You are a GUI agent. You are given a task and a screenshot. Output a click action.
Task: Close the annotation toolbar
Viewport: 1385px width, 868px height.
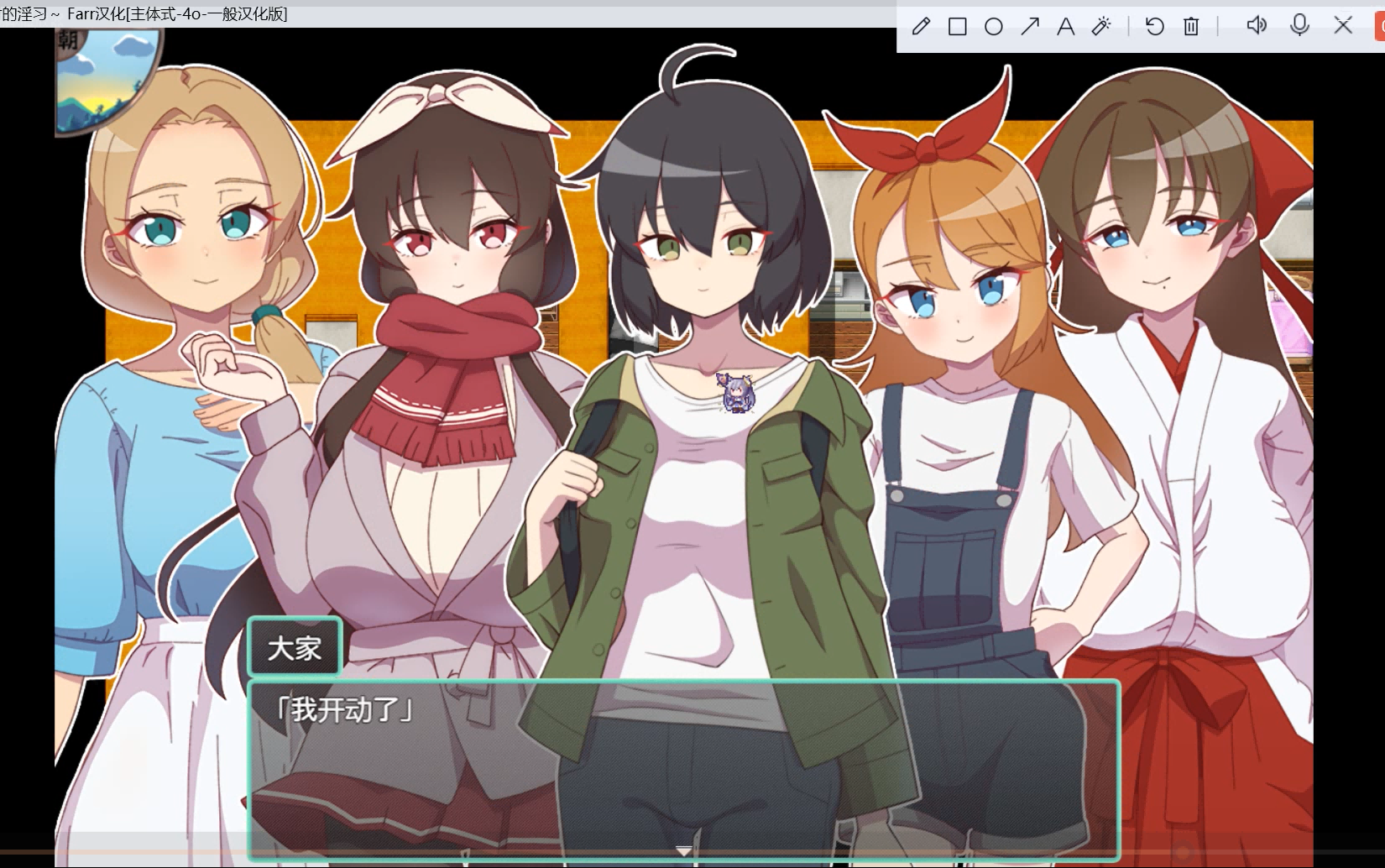(x=1343, y=25)
